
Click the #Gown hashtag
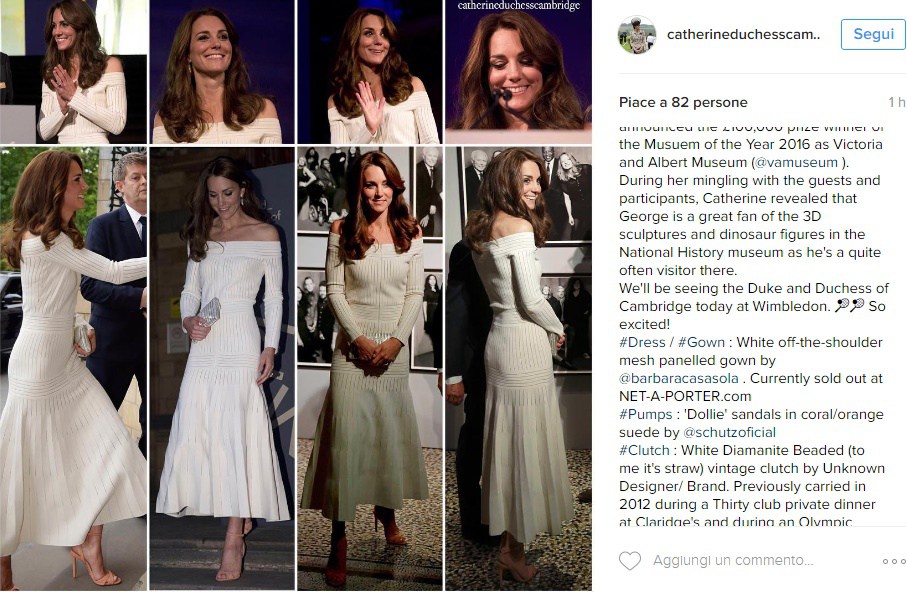pyautogui.click(x=701, y=343)
